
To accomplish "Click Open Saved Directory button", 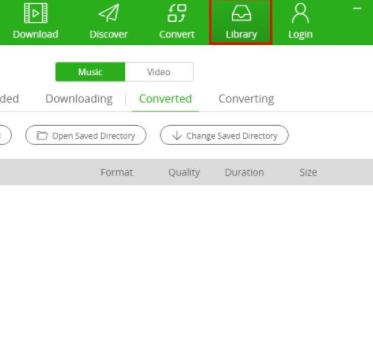I will pos(86,135).
